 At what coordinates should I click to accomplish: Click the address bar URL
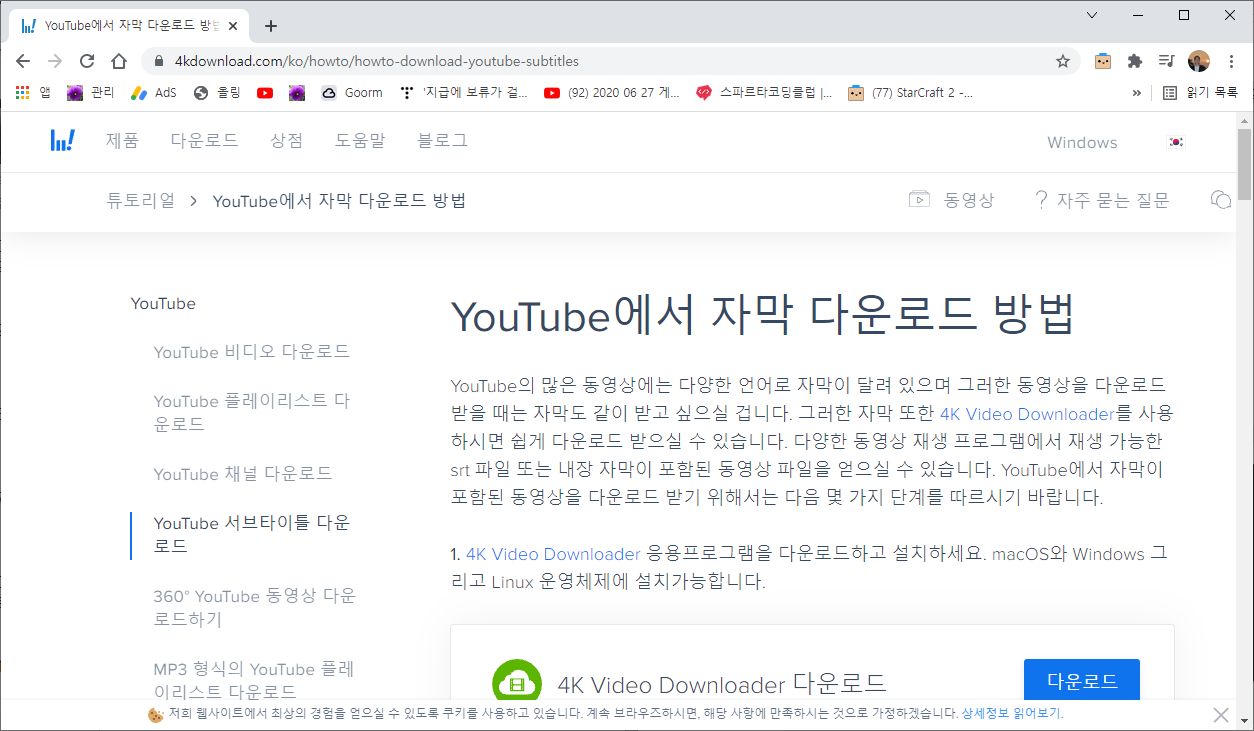pyautogui.click(x=376, y=61)
